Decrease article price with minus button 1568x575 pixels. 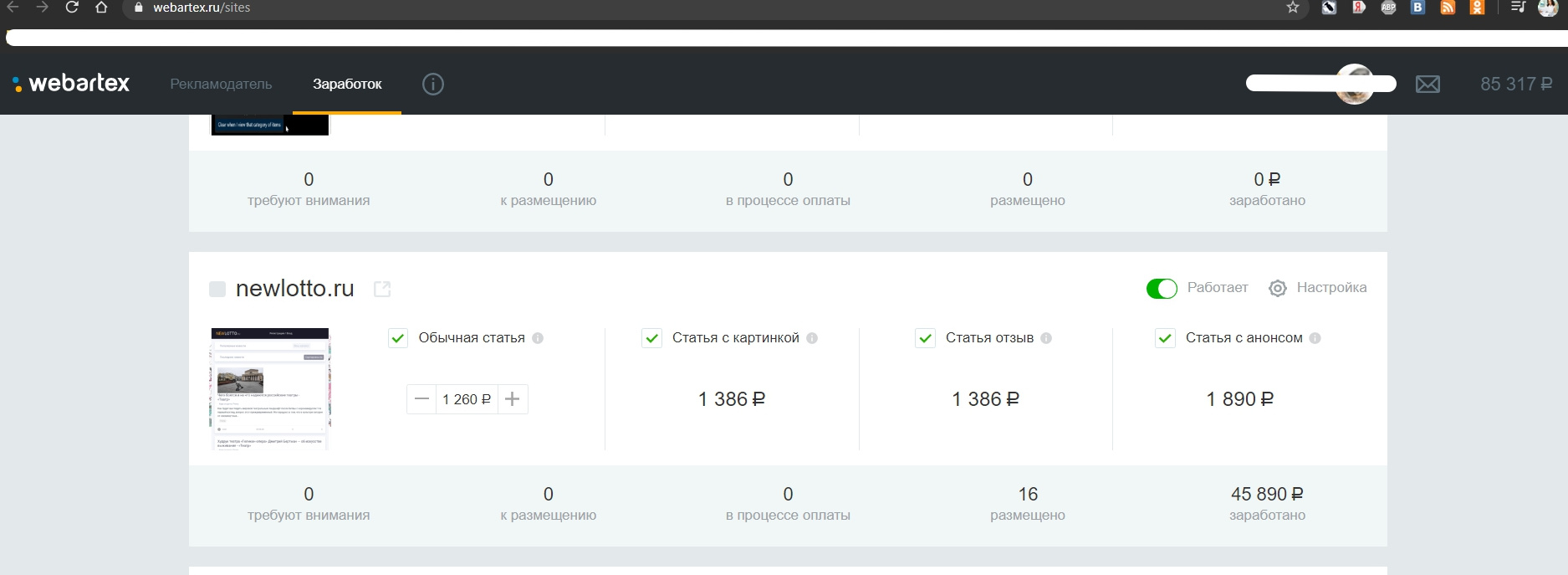pyautogui.click(x=421, y=399)
